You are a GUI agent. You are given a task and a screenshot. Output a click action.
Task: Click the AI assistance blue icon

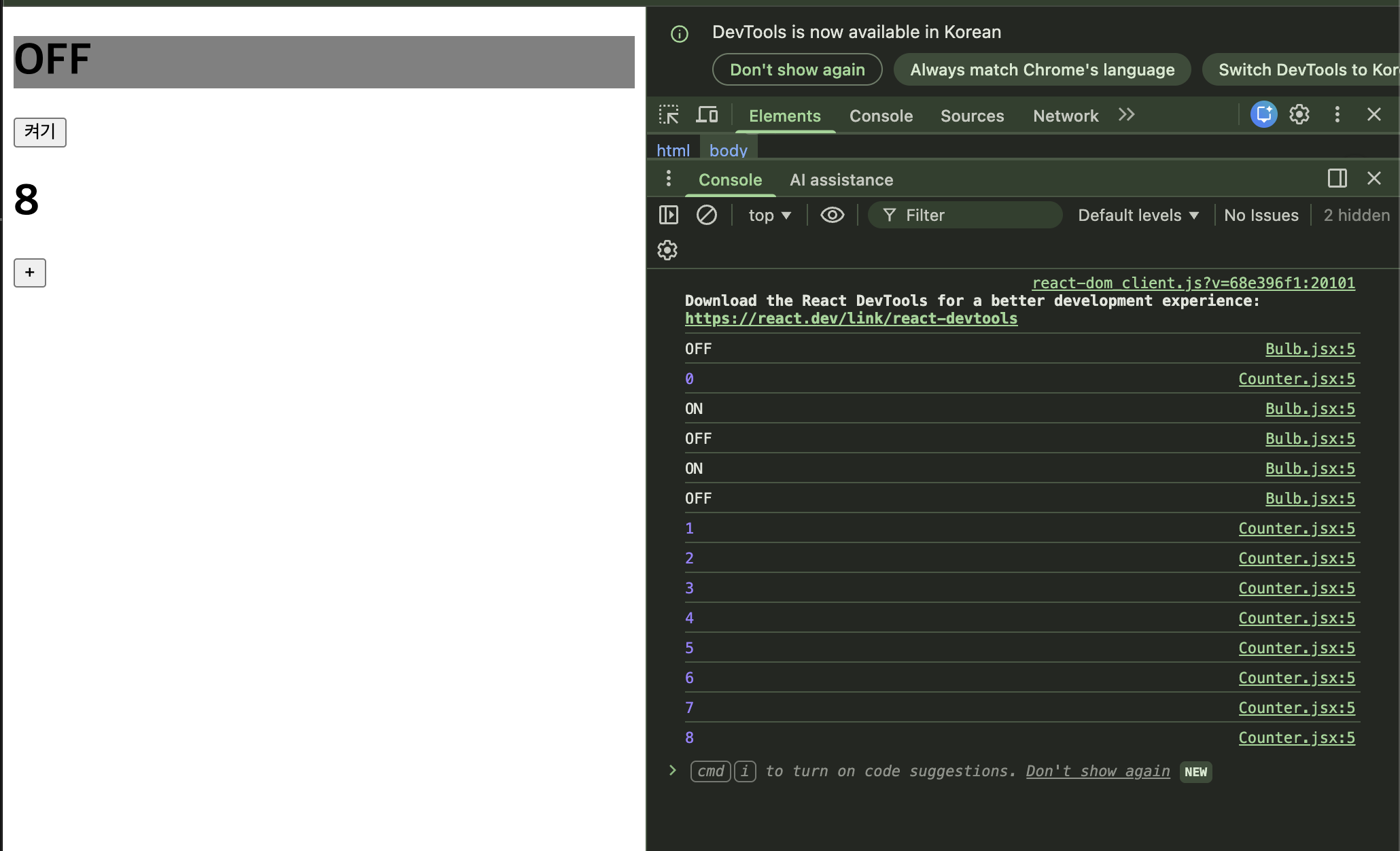[1263, 115]
